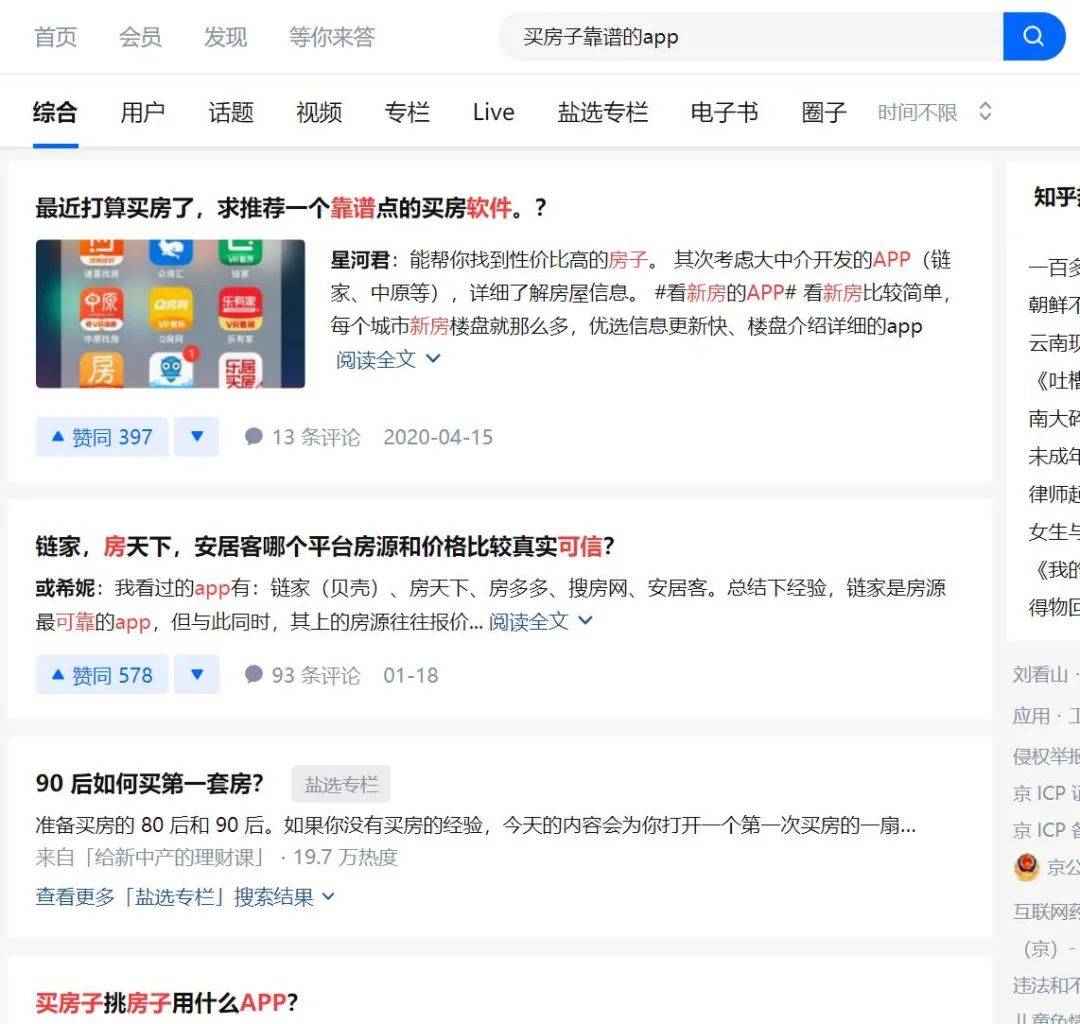Click the 盐选专栏 badge next to 90后 question

[340, 784]
